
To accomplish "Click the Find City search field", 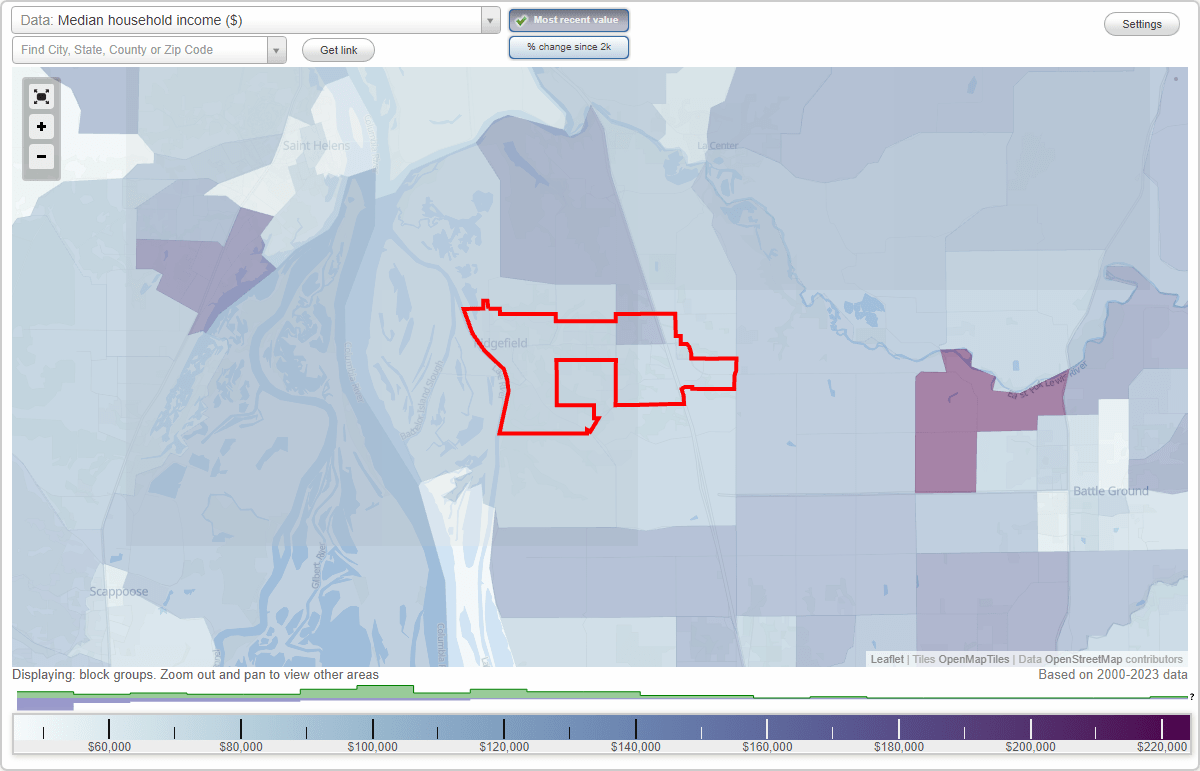I will 140,49.
